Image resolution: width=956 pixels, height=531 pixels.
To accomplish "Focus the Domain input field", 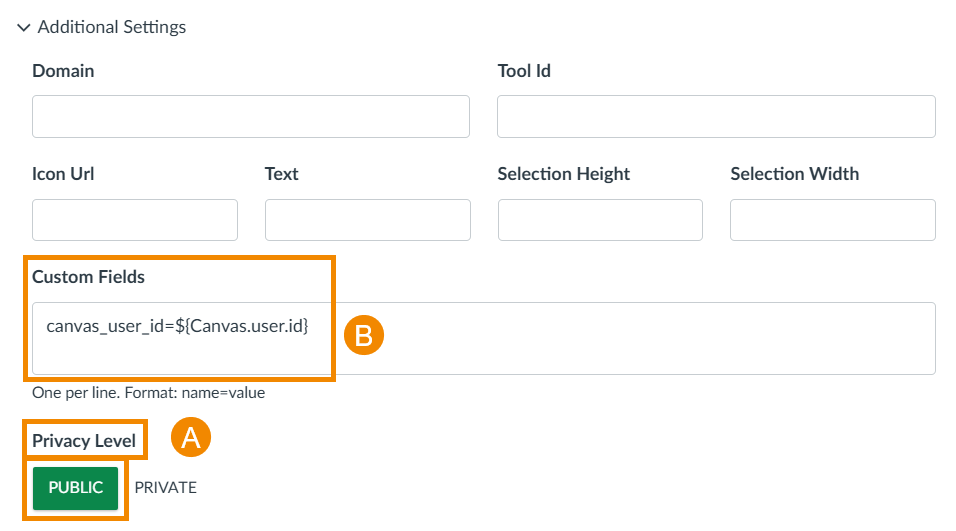I will [x=251, y=117].
